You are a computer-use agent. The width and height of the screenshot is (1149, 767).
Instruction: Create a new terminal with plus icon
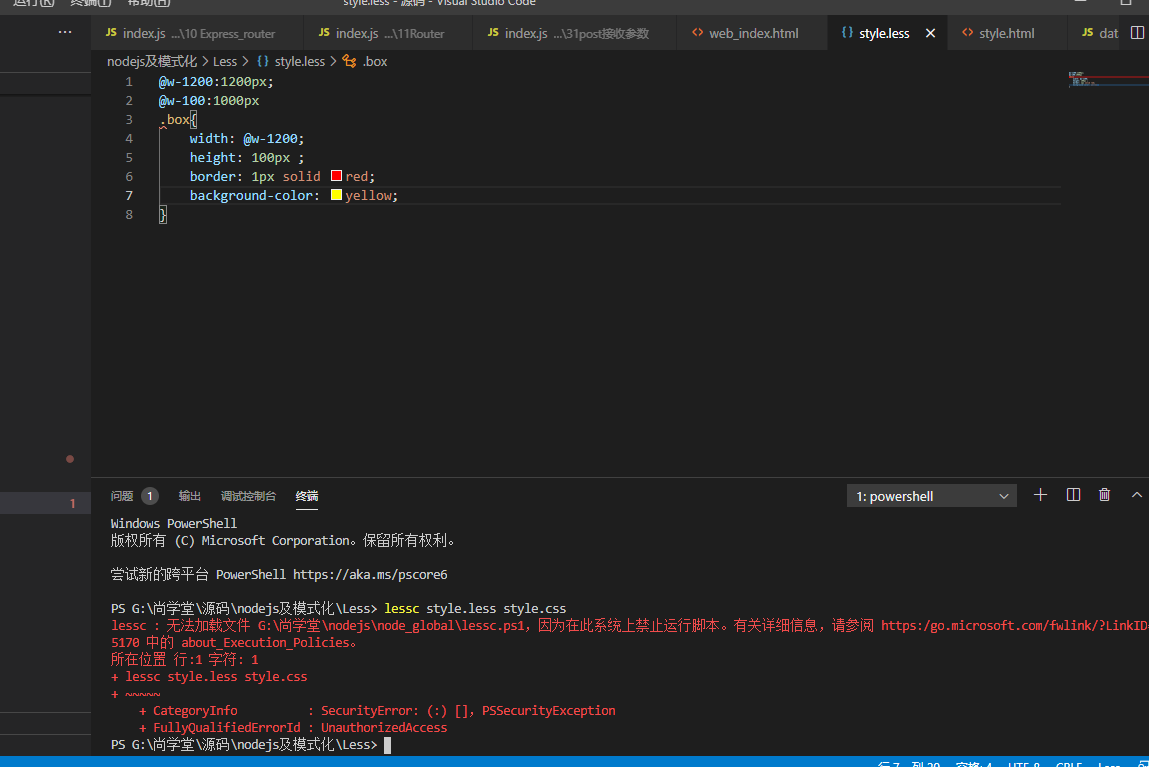point(1040,495)
